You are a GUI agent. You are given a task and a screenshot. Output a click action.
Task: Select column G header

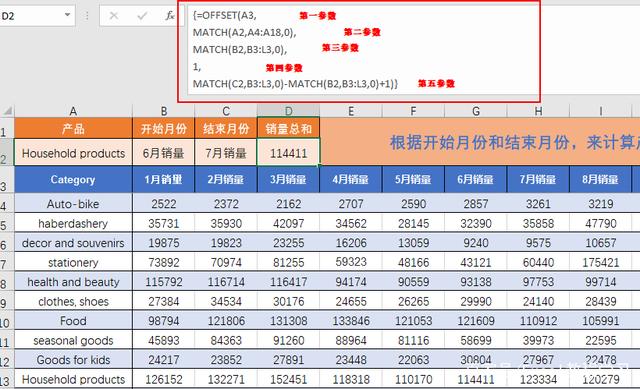point(476,111)
